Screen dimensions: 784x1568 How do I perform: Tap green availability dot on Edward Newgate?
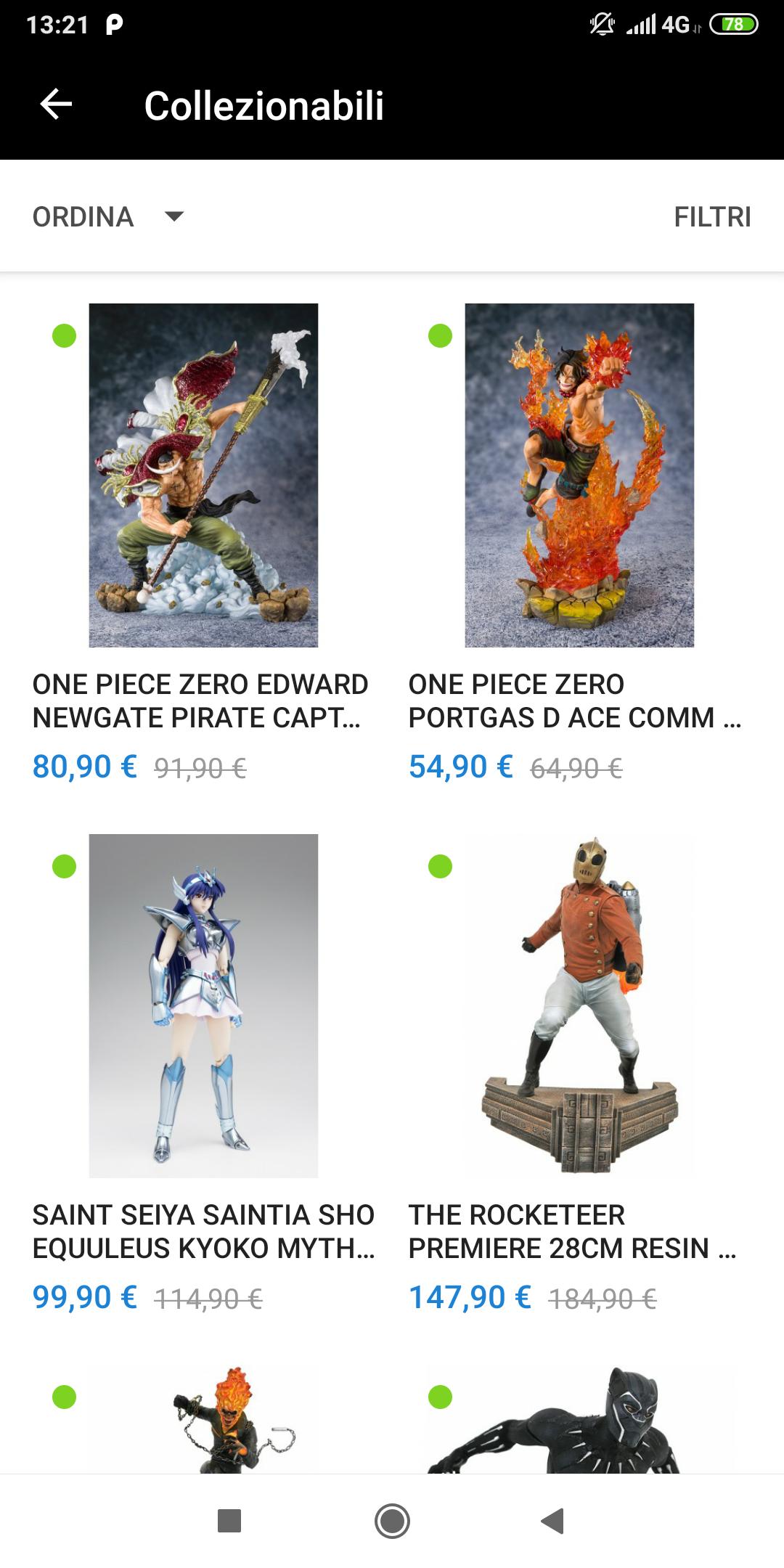[x=64, y=336]
